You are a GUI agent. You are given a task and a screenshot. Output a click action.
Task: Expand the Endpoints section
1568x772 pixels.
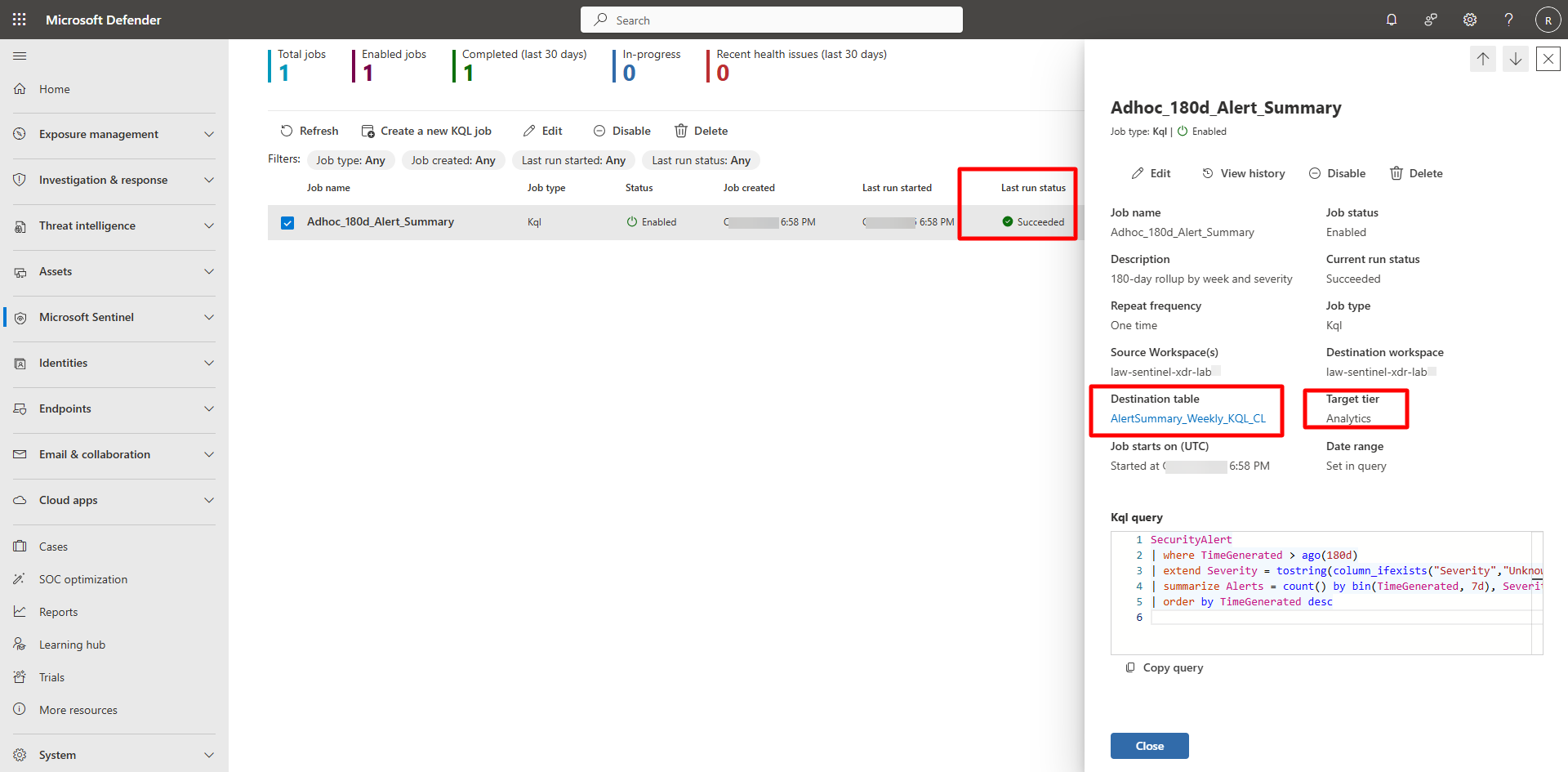point(114,408)
